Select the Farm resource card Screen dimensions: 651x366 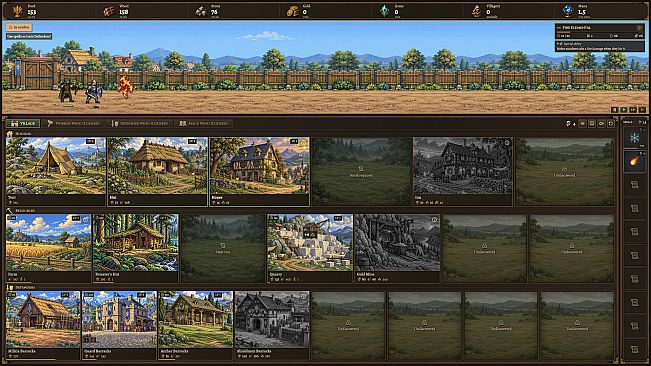(x=49, y=249)
